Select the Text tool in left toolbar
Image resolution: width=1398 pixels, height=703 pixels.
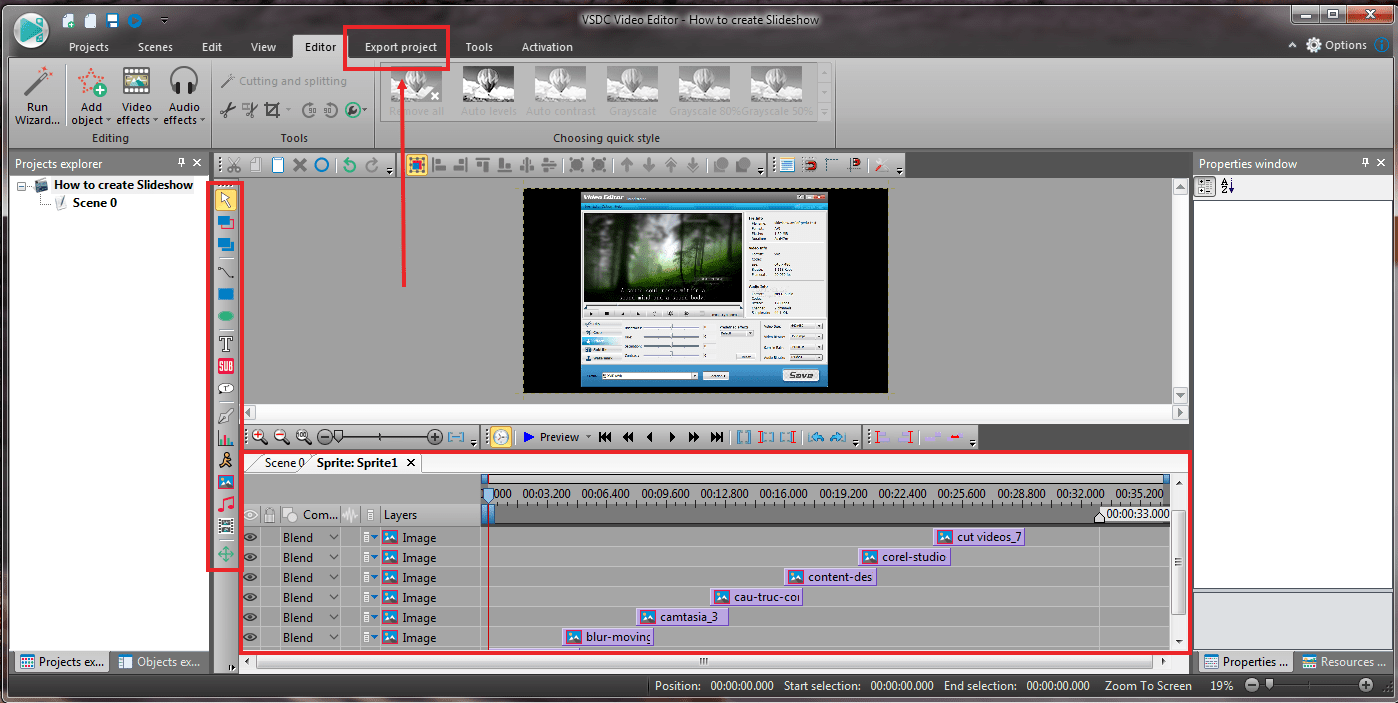point(226,343)
